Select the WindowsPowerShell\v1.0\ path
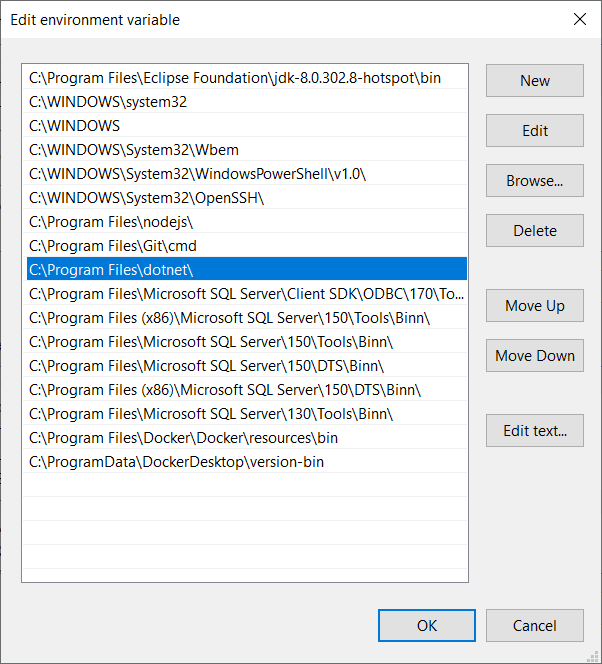602x664 pixels. click(x=247, y=174)
